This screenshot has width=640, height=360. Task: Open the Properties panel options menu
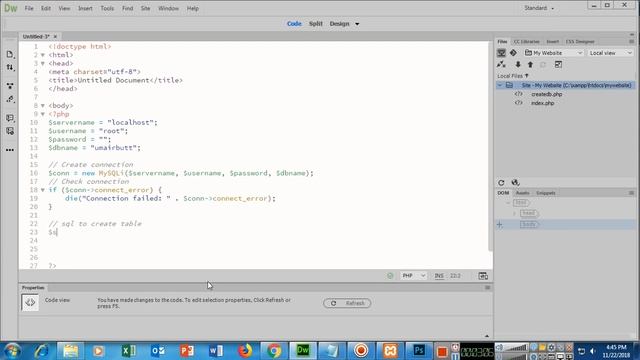(x=487, y=288)
